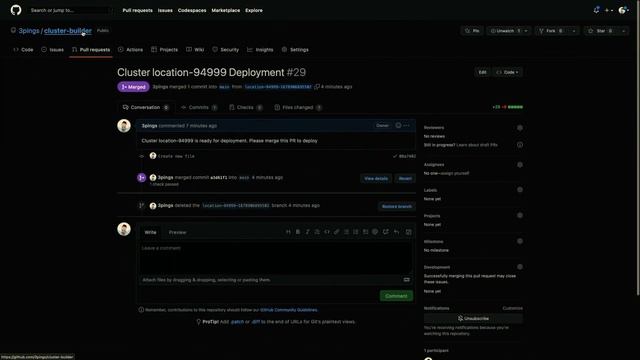Open the repository Settings tab

pyautogui.click(x=295, y=50)
